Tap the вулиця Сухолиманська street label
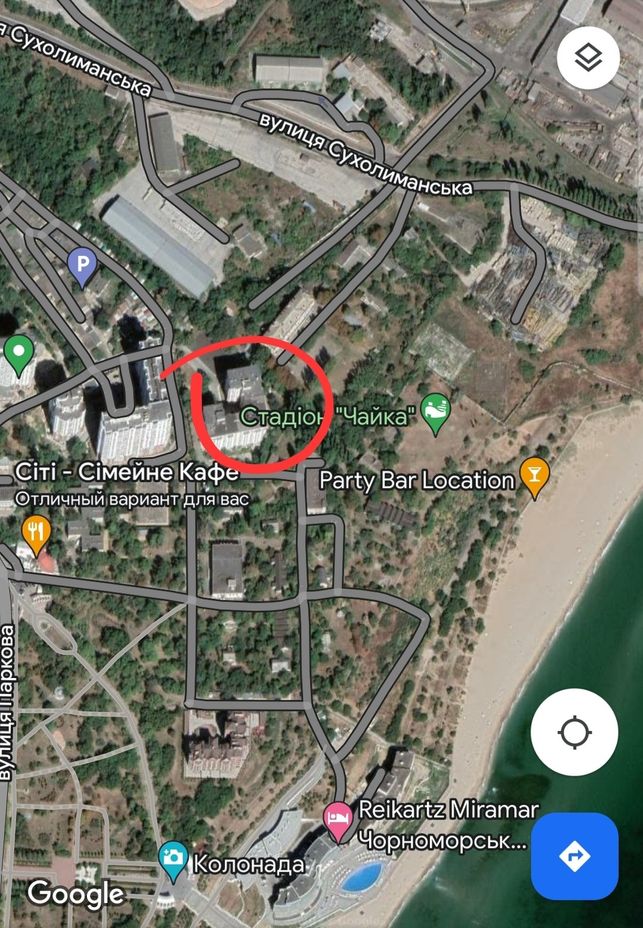This screenshot has height=928, width=643. pyautogui.click(x=366, y=154)
